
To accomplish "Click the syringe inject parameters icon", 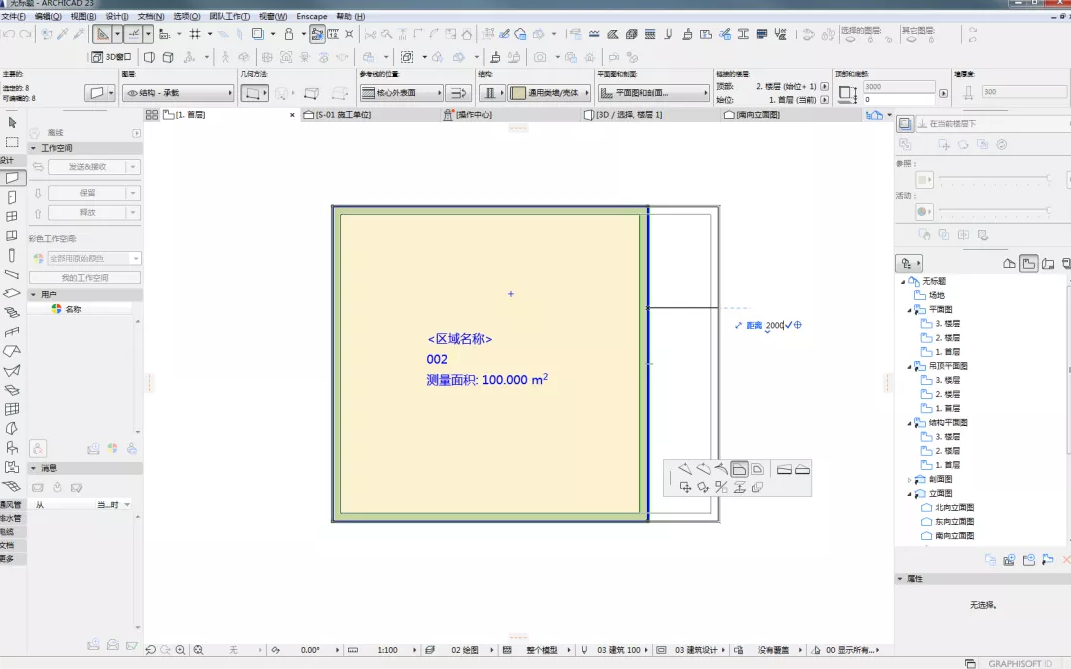I will (x=79, y=34).
